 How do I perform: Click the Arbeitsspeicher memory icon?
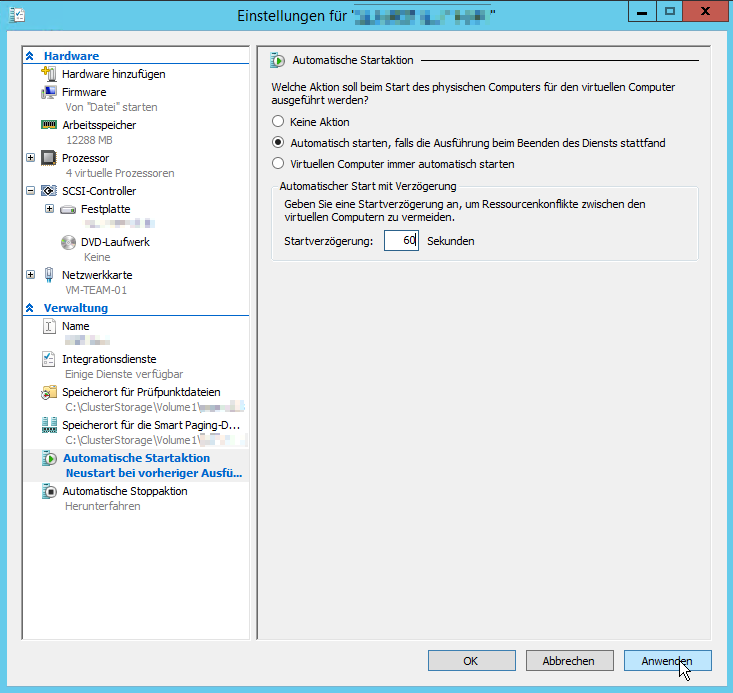tap(49, 125)
